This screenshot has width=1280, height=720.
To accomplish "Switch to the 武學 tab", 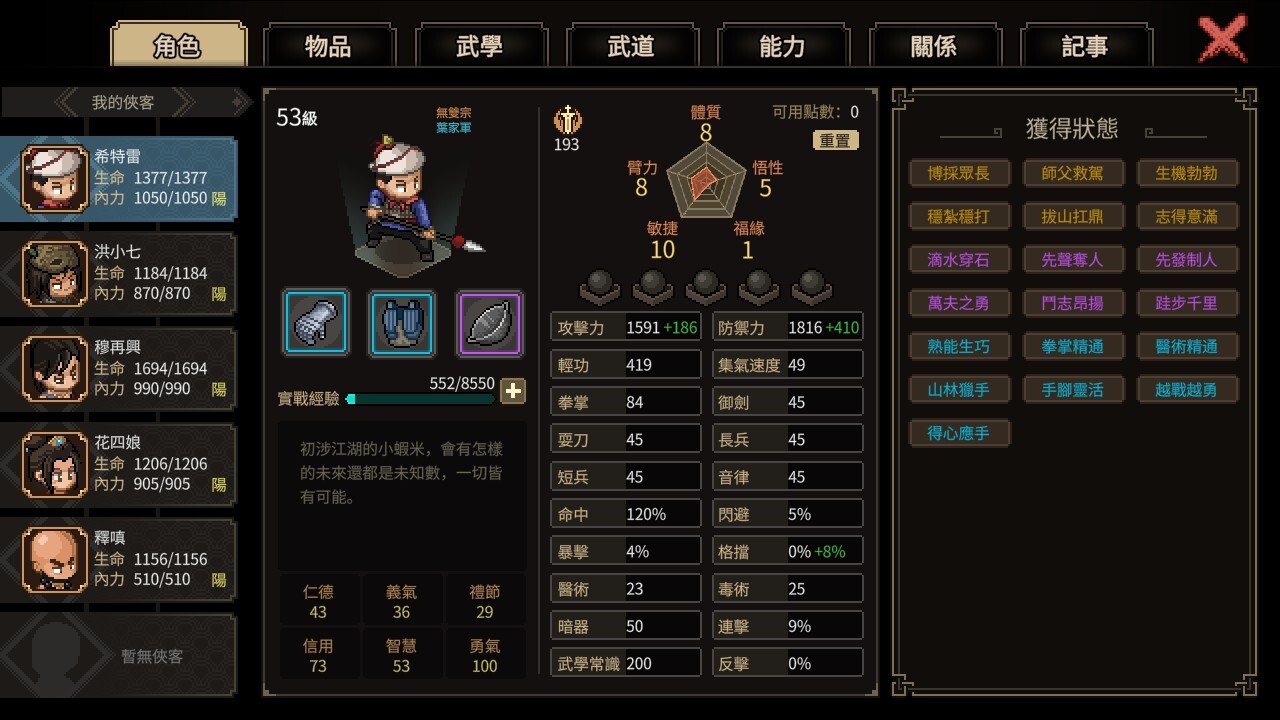I will (x=480, y=46).
